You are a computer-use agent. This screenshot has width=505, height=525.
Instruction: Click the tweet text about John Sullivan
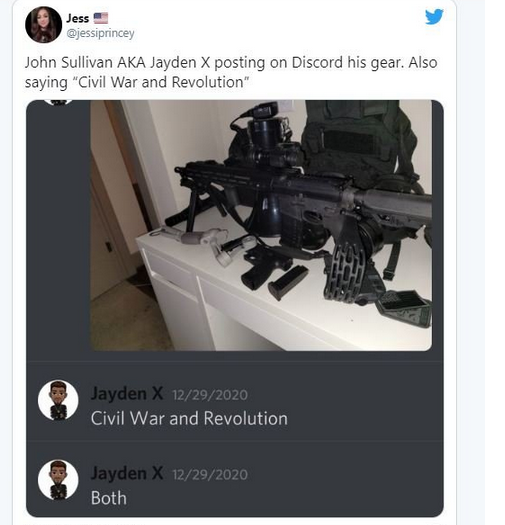(x=231, y=72)
